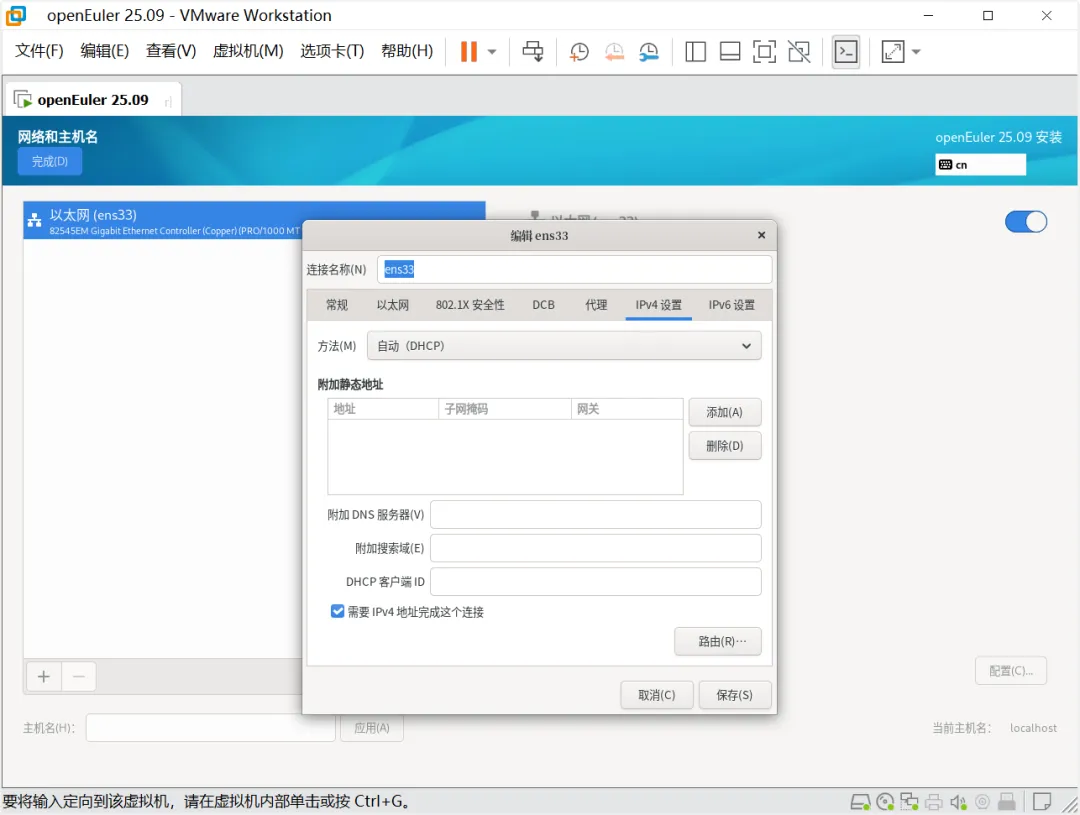Open the 方法 自动 (DHCP) dropdown
Screen dimensions: 1080x815
point(564,346)
